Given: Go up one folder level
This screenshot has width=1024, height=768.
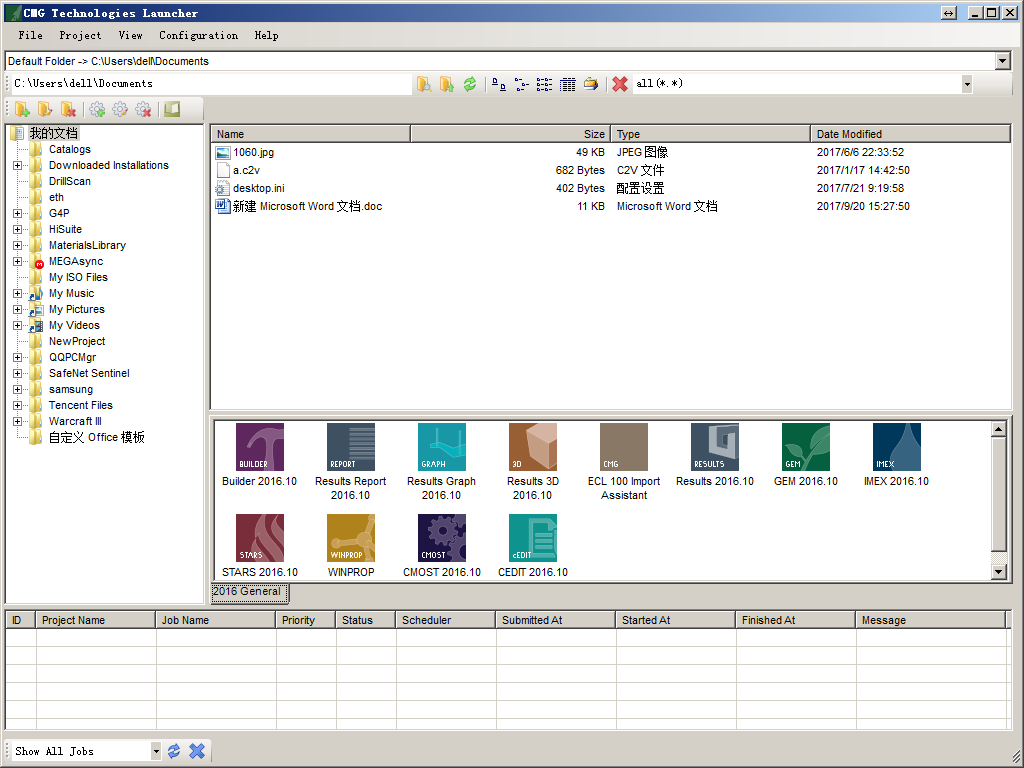Looking at the screenshot, I should coord(447,84).
